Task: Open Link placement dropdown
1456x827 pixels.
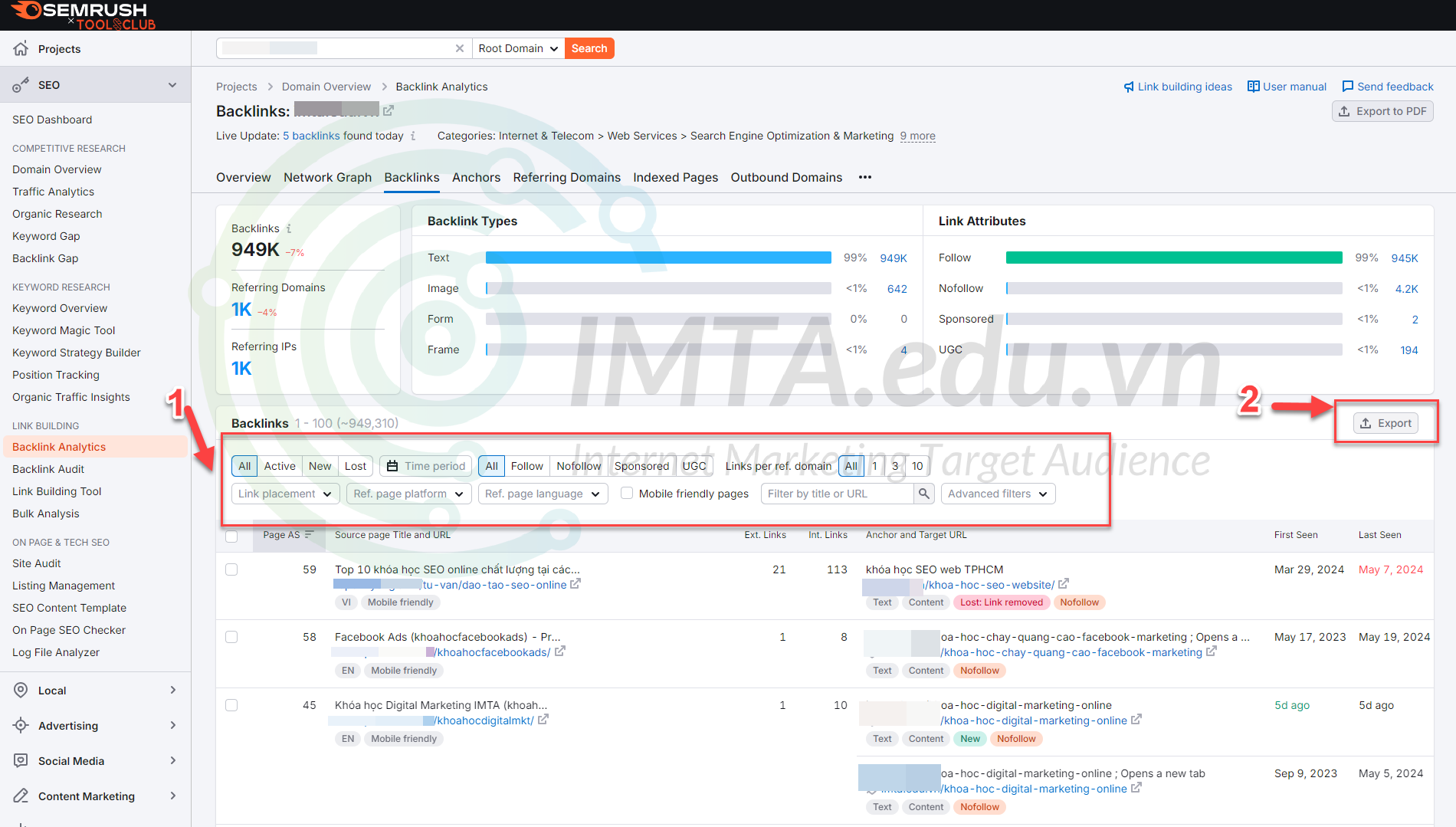Action: tap(285, 494)
